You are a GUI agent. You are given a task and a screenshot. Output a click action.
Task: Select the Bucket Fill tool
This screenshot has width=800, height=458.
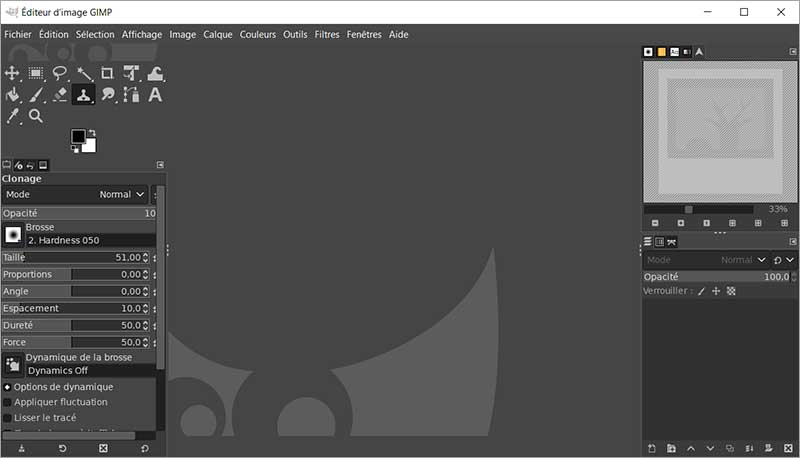click(12, 95)
